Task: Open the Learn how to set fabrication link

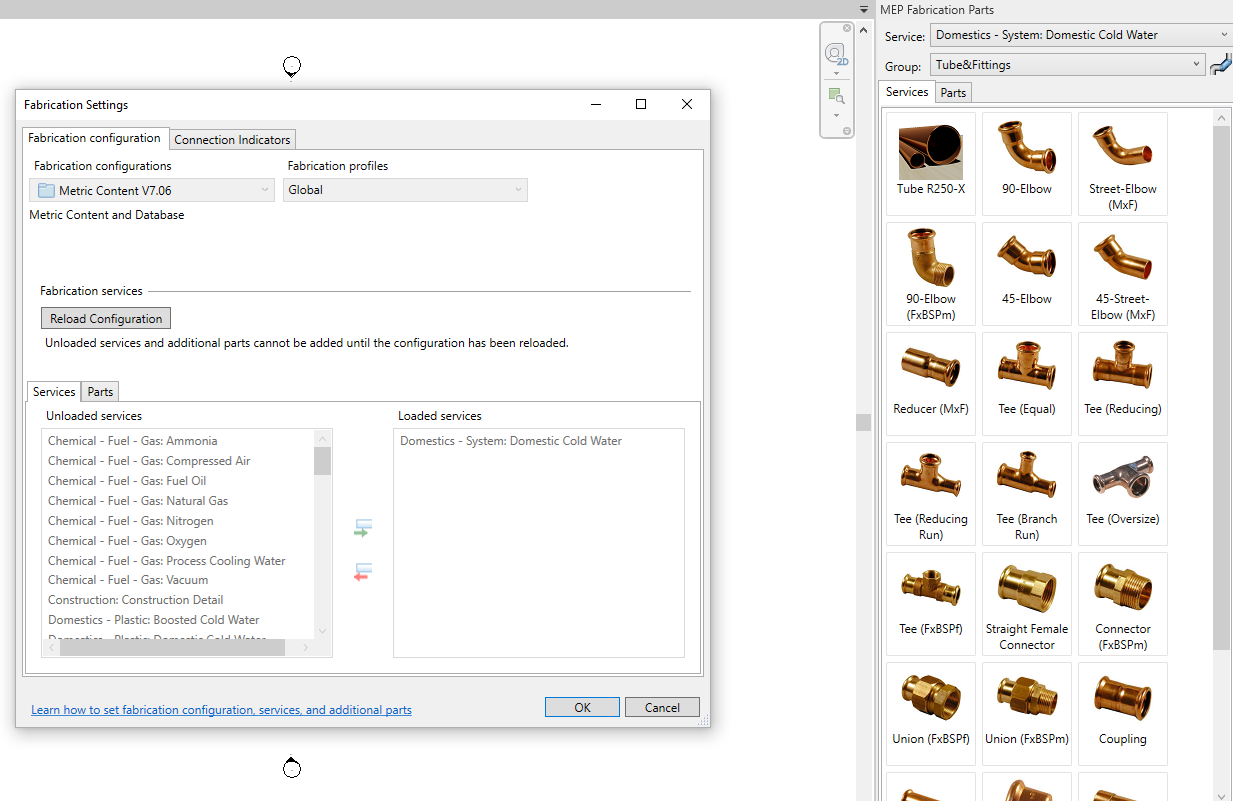Action: coord(221,710)
